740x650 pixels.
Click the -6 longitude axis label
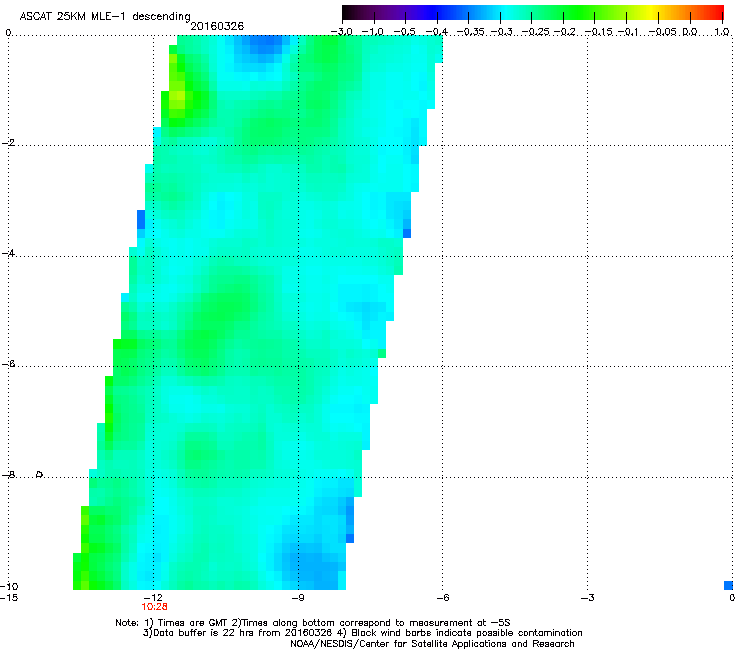[442, 598]
